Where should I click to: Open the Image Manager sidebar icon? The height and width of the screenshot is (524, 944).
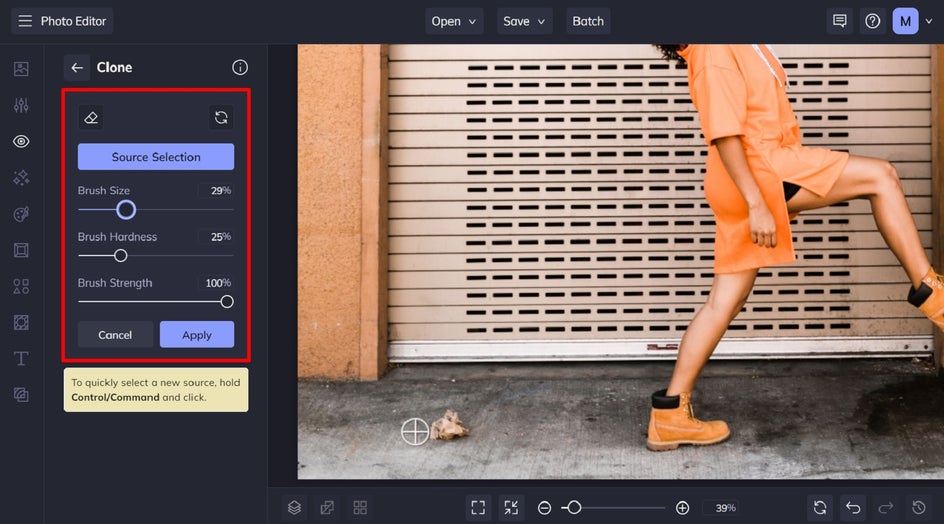tap(21, 69)
